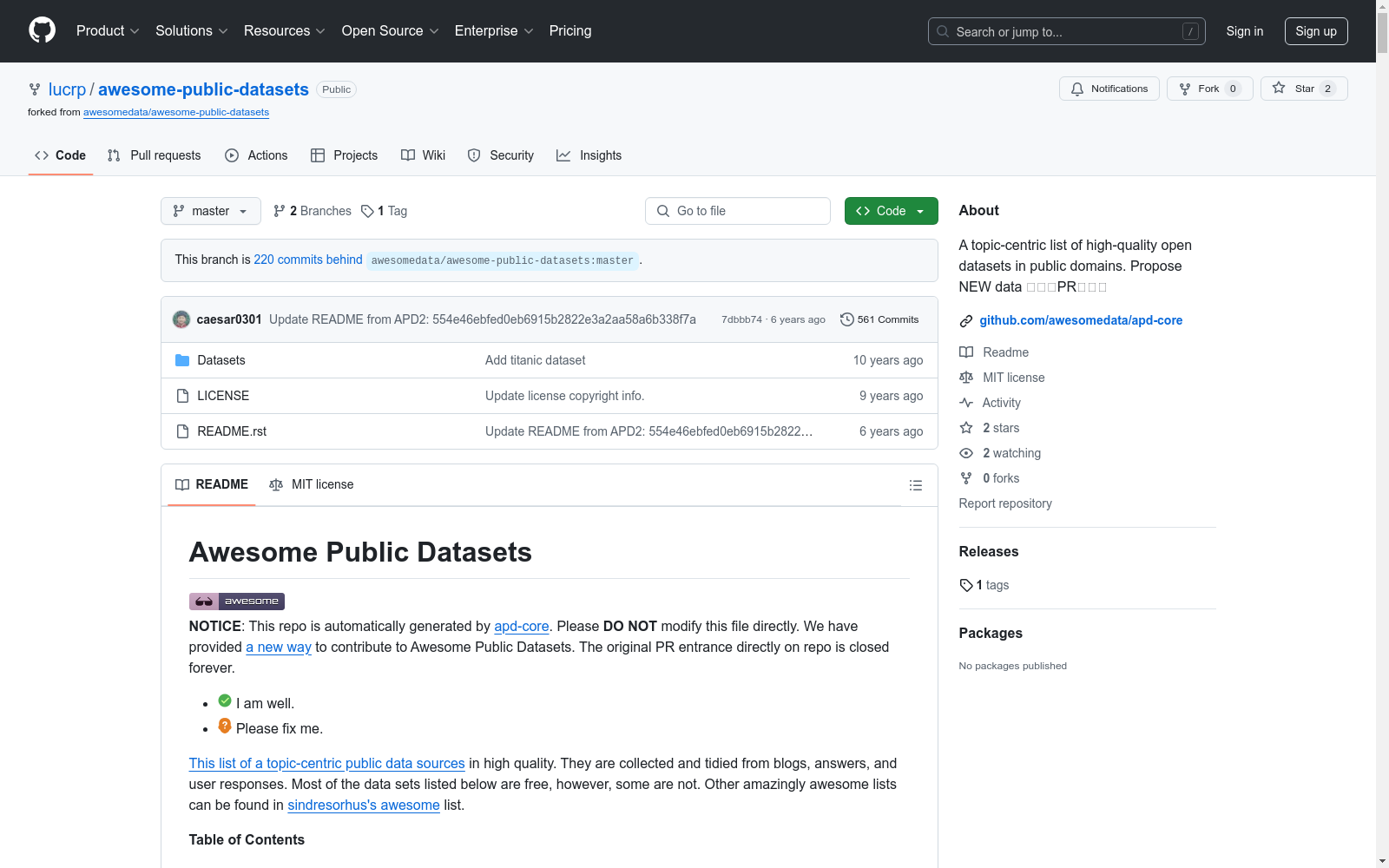Switch to the Pull requests tab

(x=154, y=155)
